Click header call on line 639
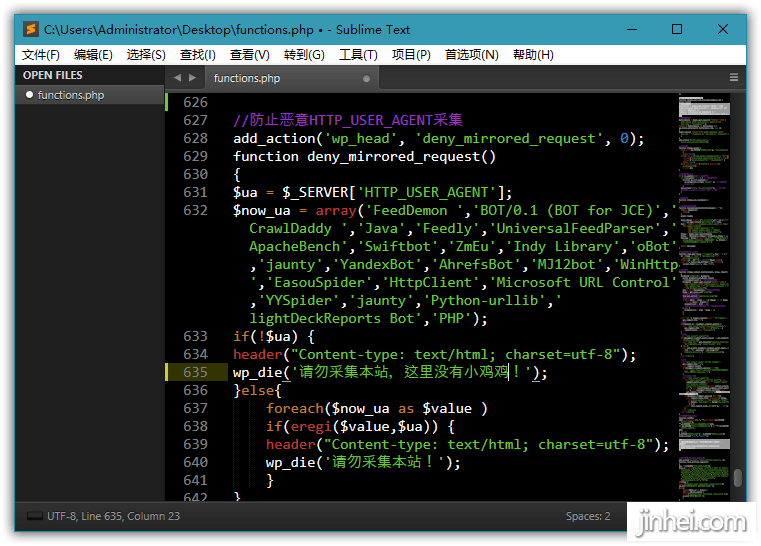Screen dimensions: 761x546 tap(467, 445)
